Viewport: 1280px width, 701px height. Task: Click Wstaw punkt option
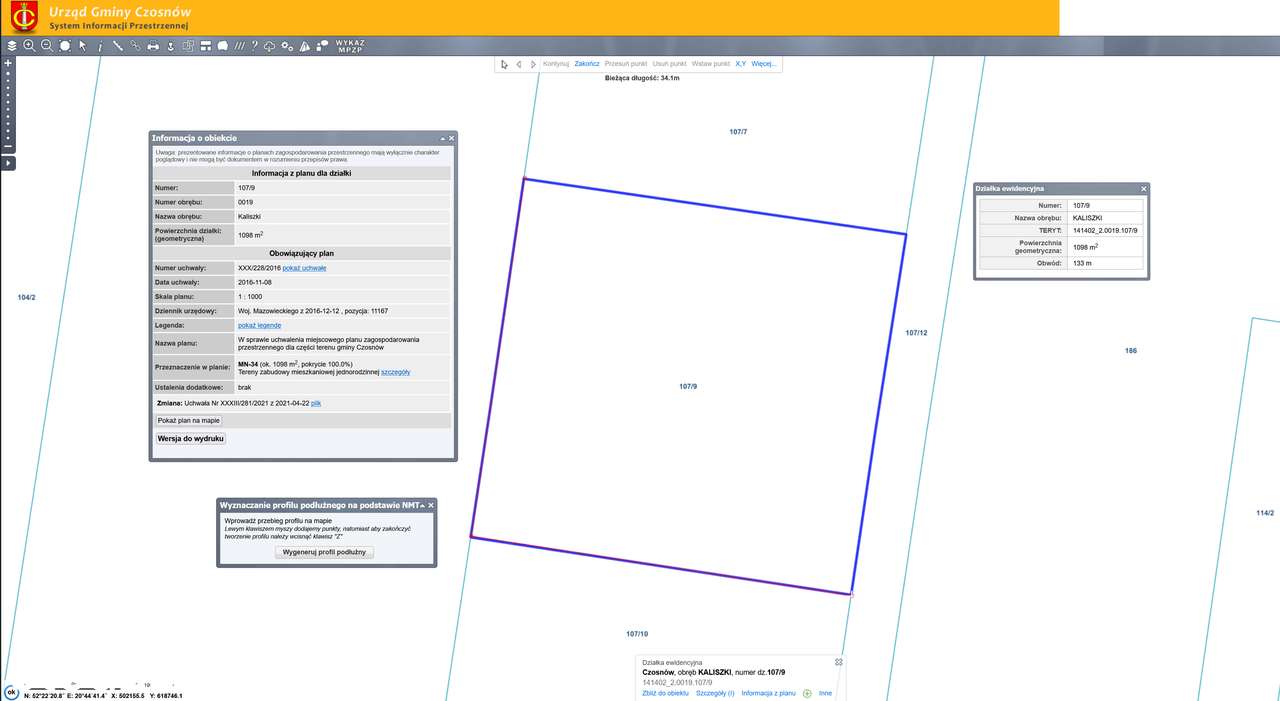tap(711, 64)
